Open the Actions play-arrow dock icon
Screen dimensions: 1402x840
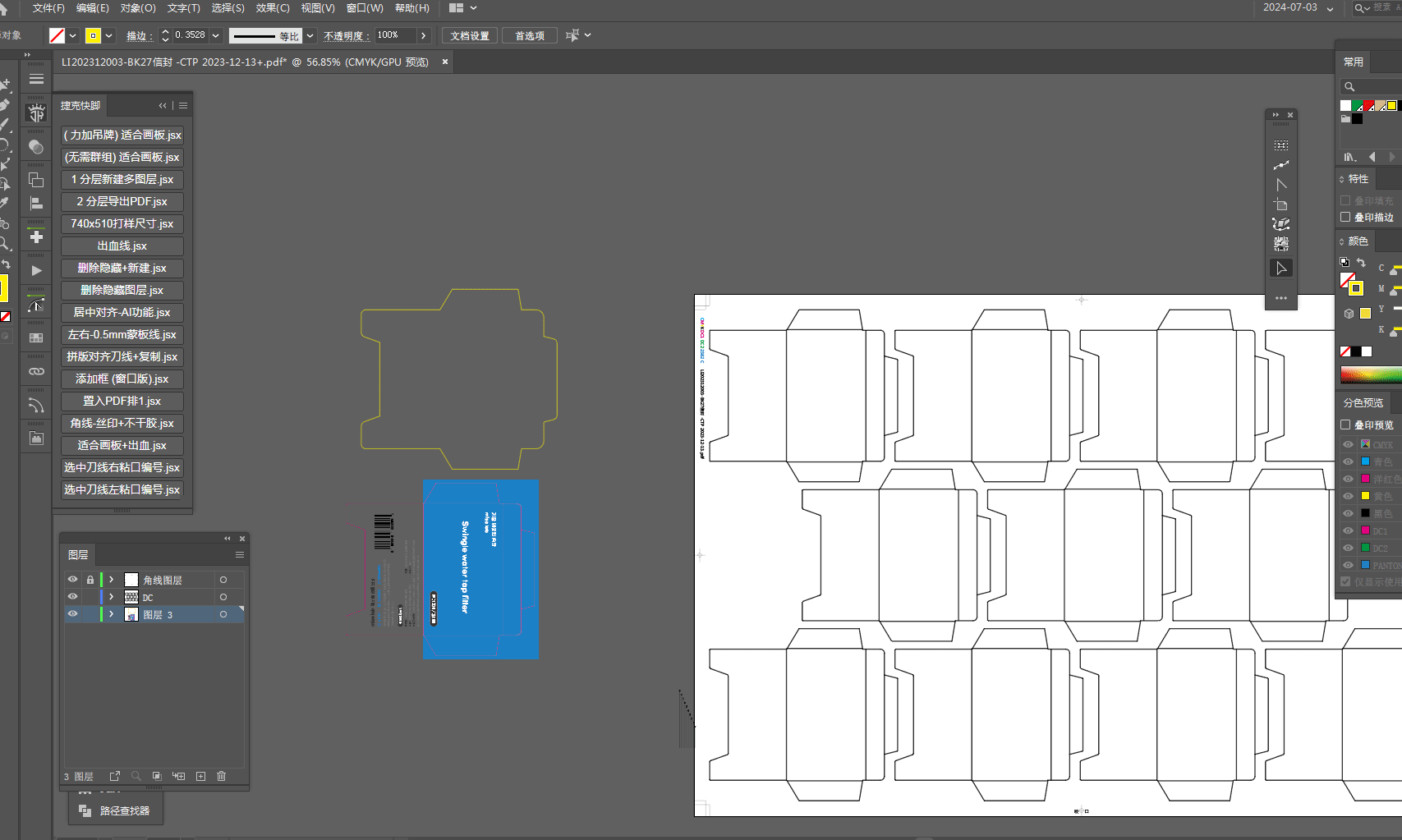(36, 270)
